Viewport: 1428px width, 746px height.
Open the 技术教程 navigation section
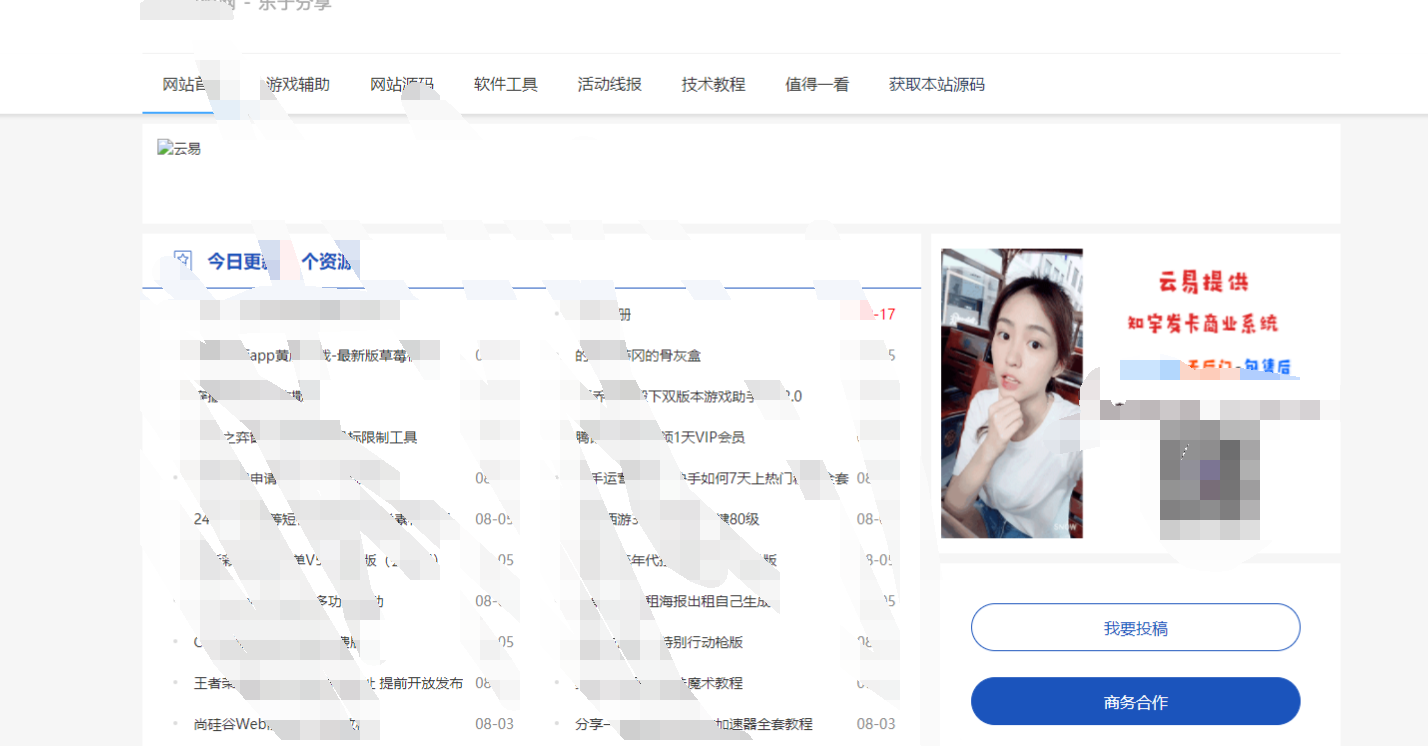coord(712,85)
